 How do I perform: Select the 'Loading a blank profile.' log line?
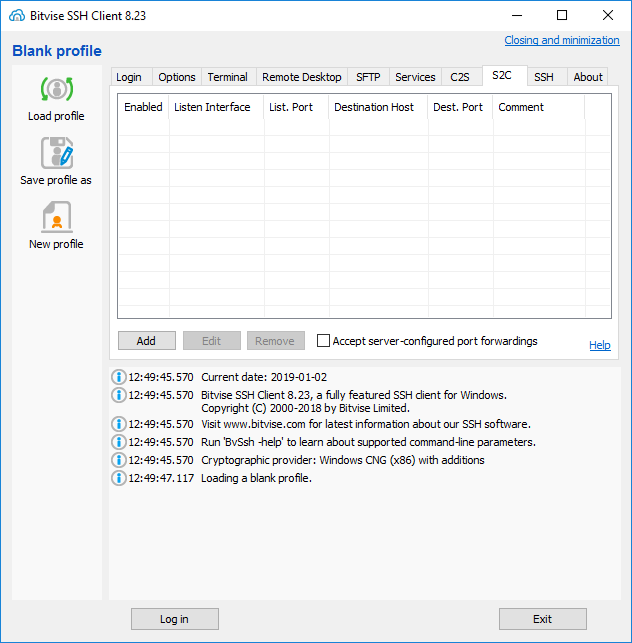click(x=256, y=478)
